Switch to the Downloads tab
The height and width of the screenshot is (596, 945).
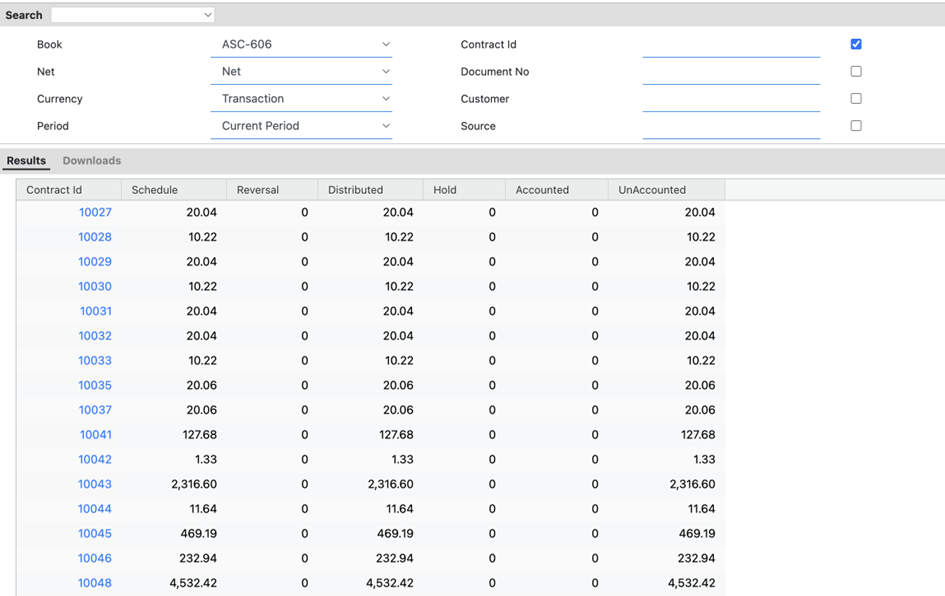point(91,161)
